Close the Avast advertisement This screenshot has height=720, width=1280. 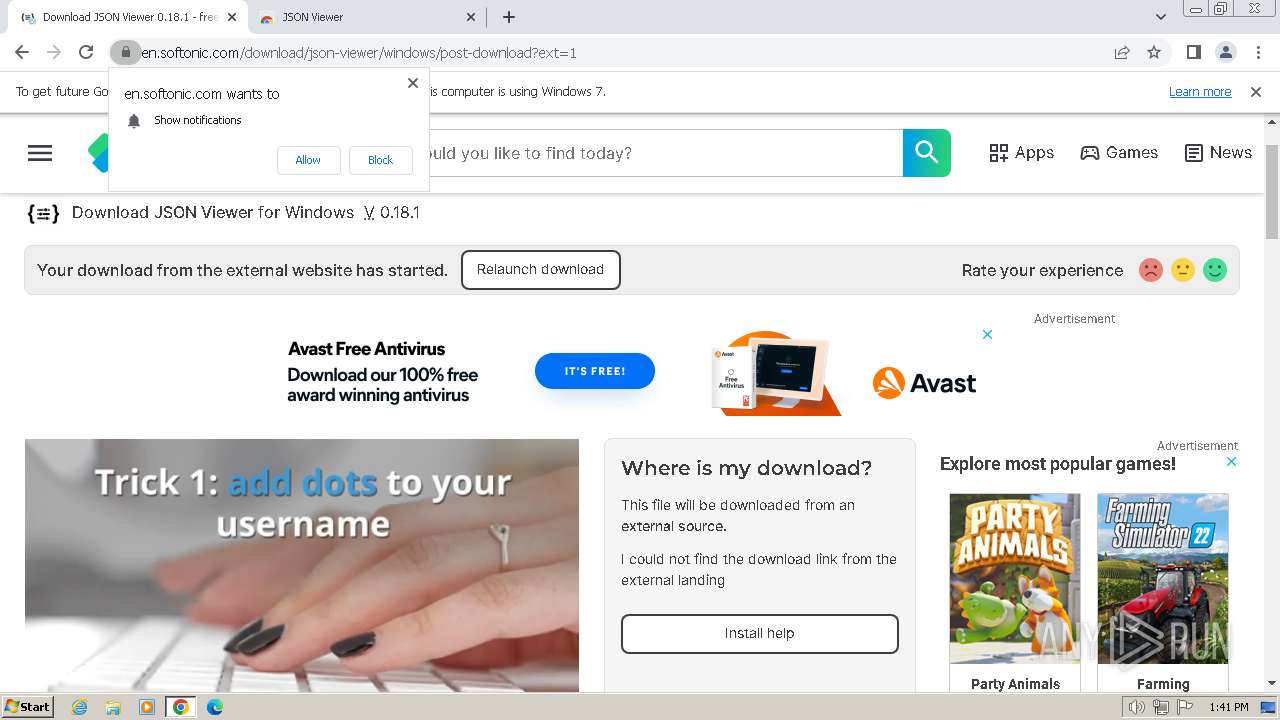point(987,335)
